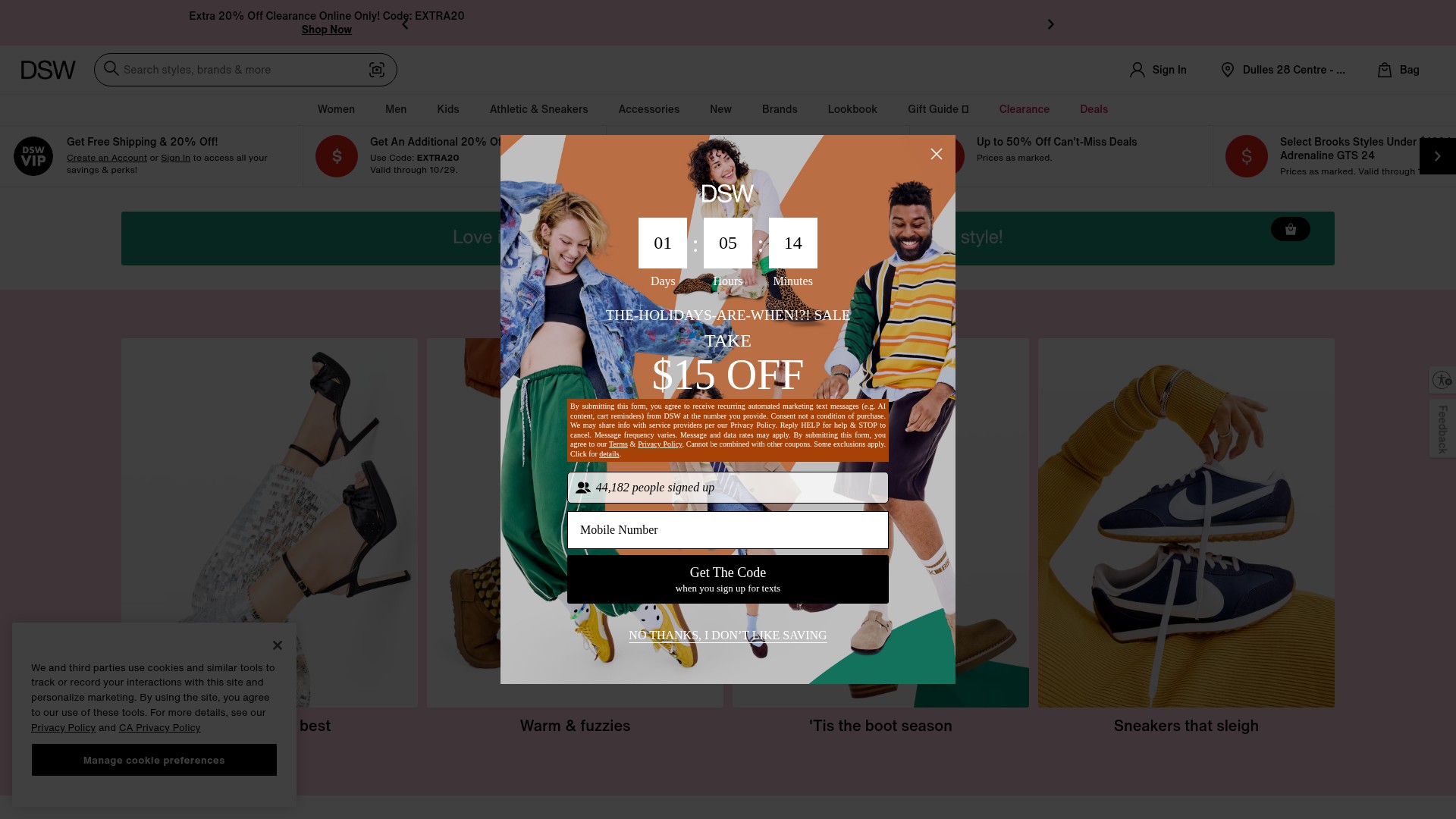Click 44,182 people signed up text
Image resolution: width=1456 pixels, height=819 pixels.
[x=655, y=488]
